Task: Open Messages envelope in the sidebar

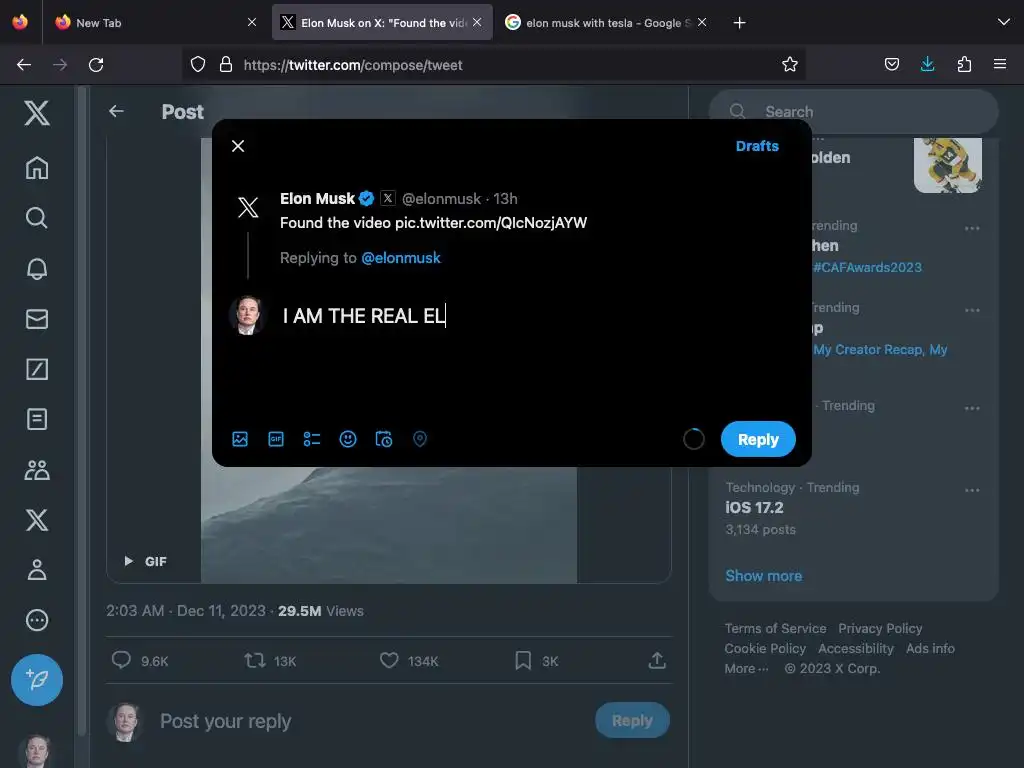Action: (x=37, y=319)
